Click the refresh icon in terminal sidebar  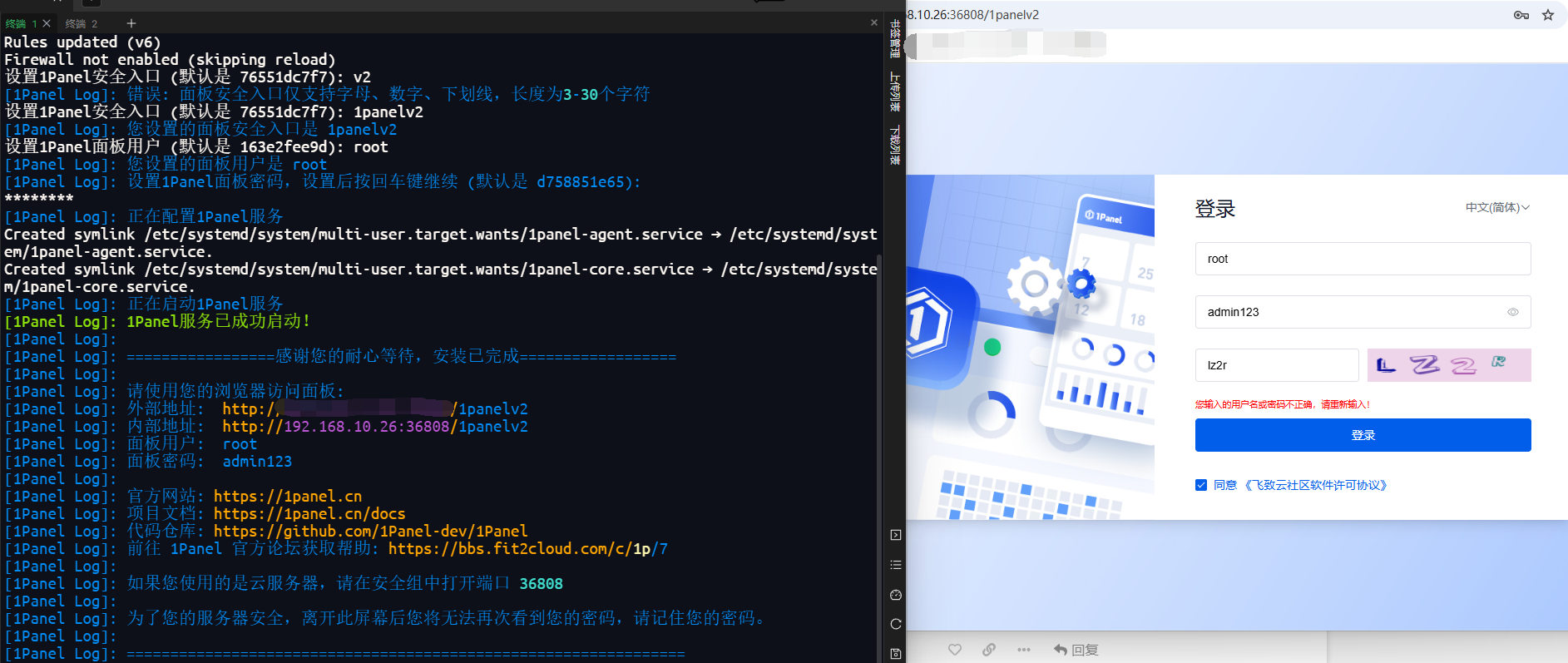pos(896,624)
